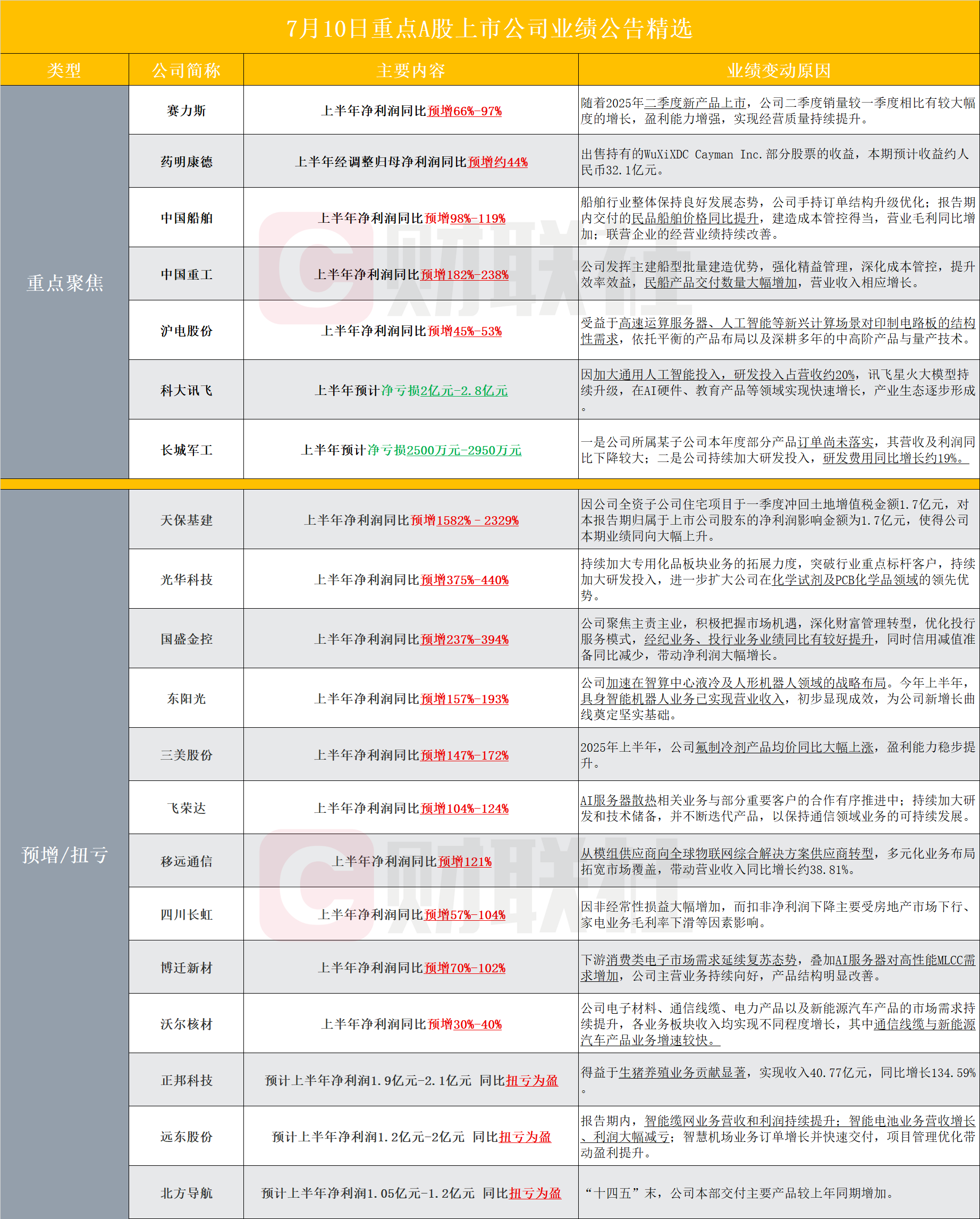Click 预增104%-124% profit forecast
Image resolution: width=980 pixels, height=1219 pixels.
(x=464, y=809)
